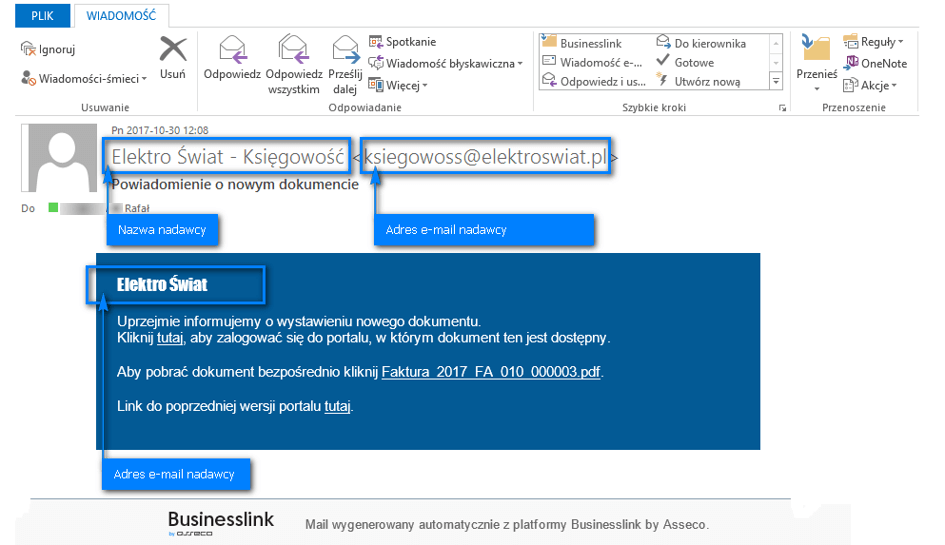Click the Elektro Świat email heading
This screenshot has height=545, width=945.
click(162, 285)
